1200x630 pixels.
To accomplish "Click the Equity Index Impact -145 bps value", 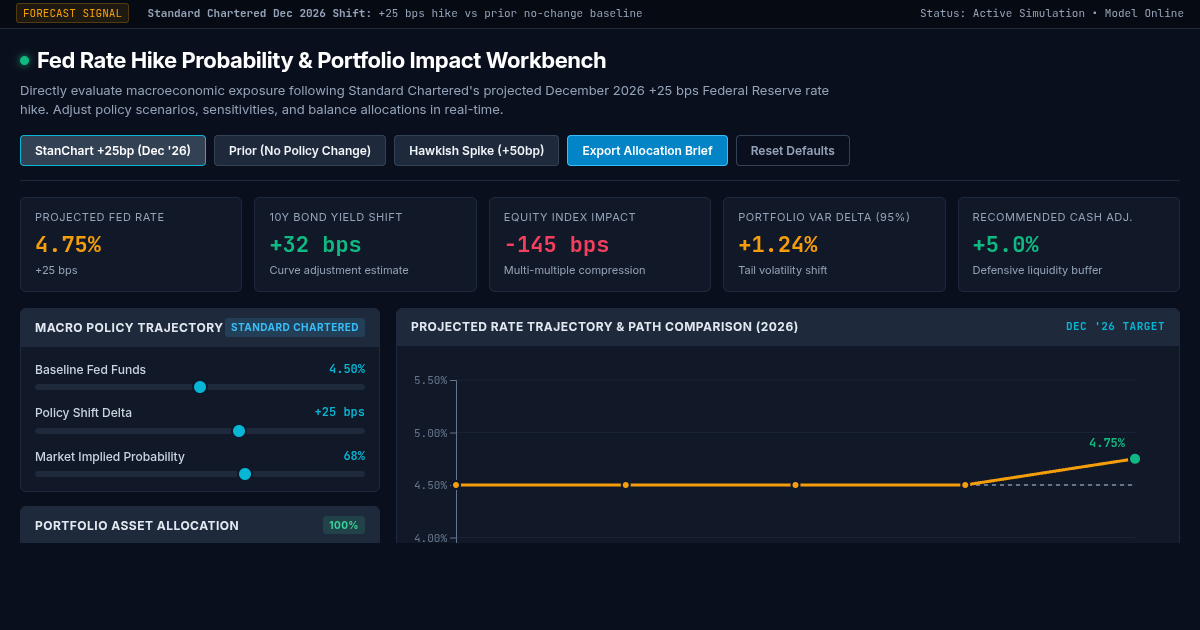I will coord(556,245).
